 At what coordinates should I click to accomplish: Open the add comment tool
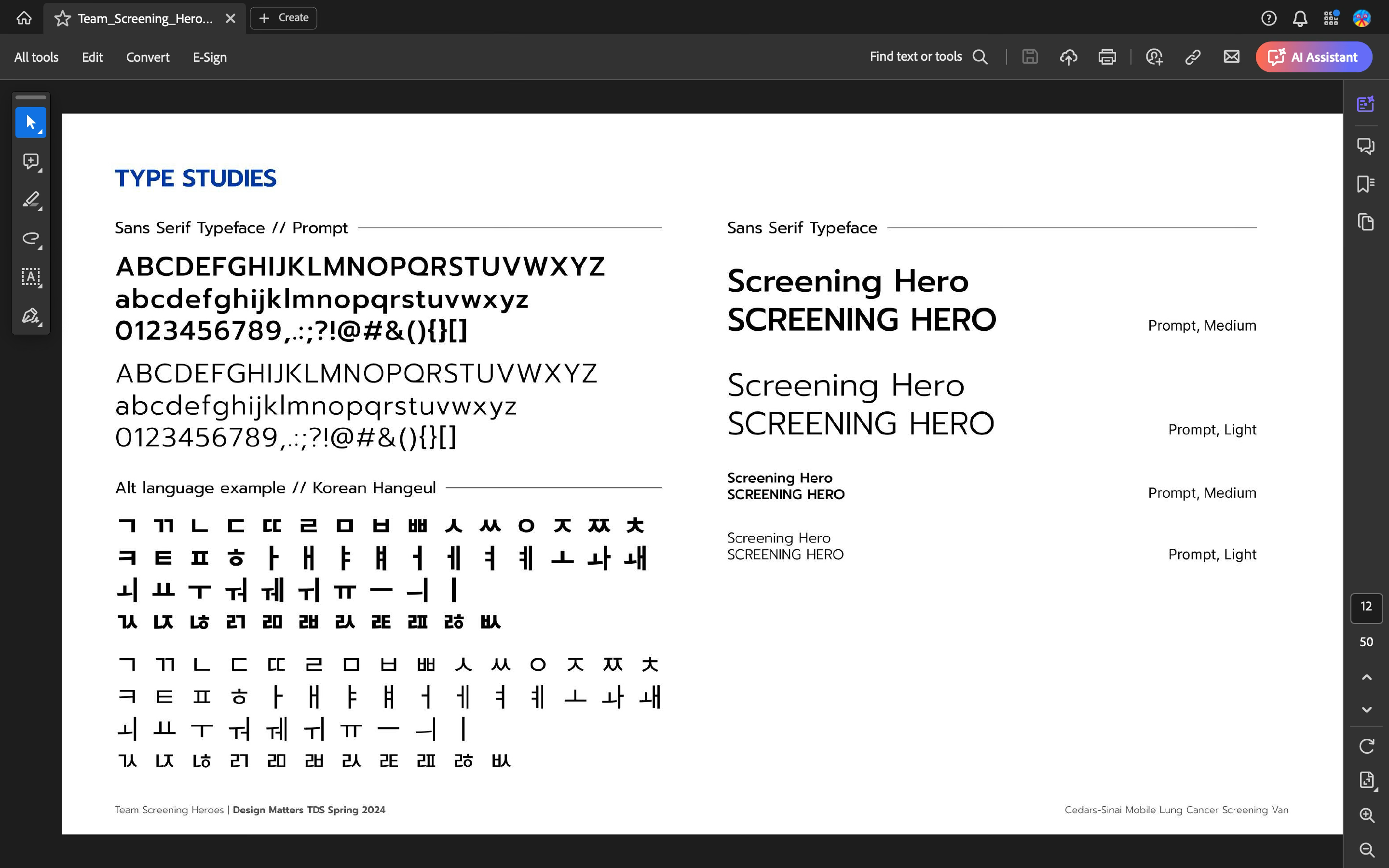tap(30, 162)
